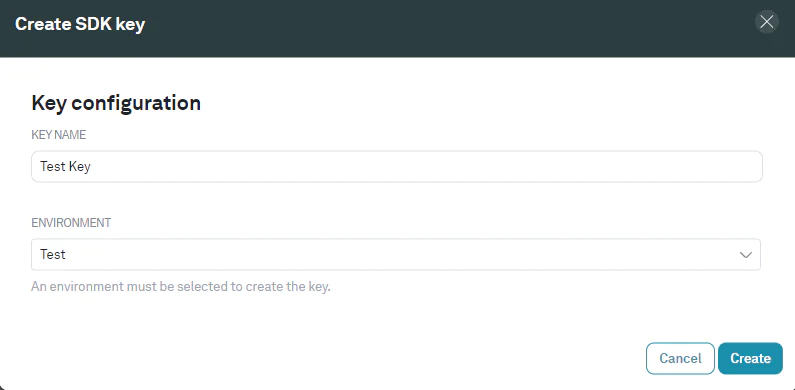This screenshot has height=390, width=795.
Task: Click the environment requirement helper text
Action: click(x=181, y=287)
